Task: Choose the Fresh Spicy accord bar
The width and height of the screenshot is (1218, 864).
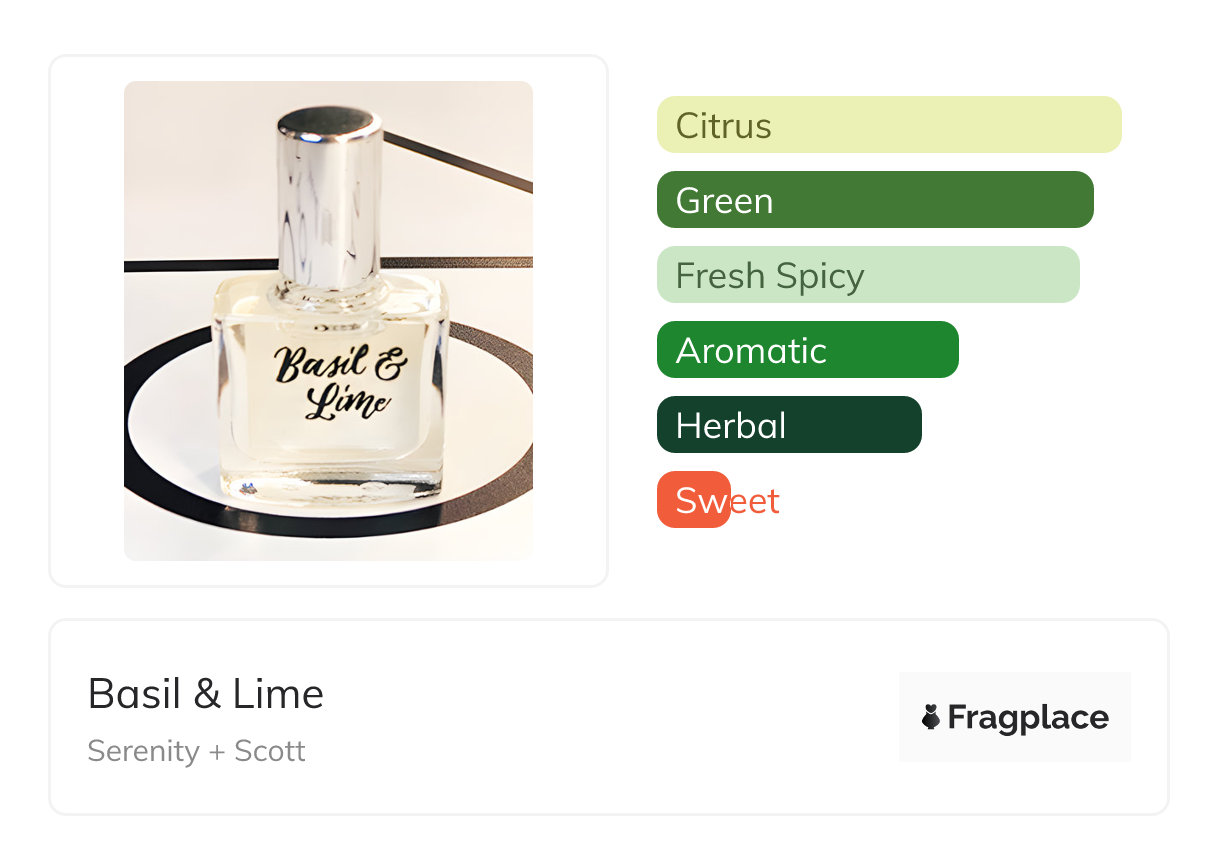Action: click(x=867, y=275)
